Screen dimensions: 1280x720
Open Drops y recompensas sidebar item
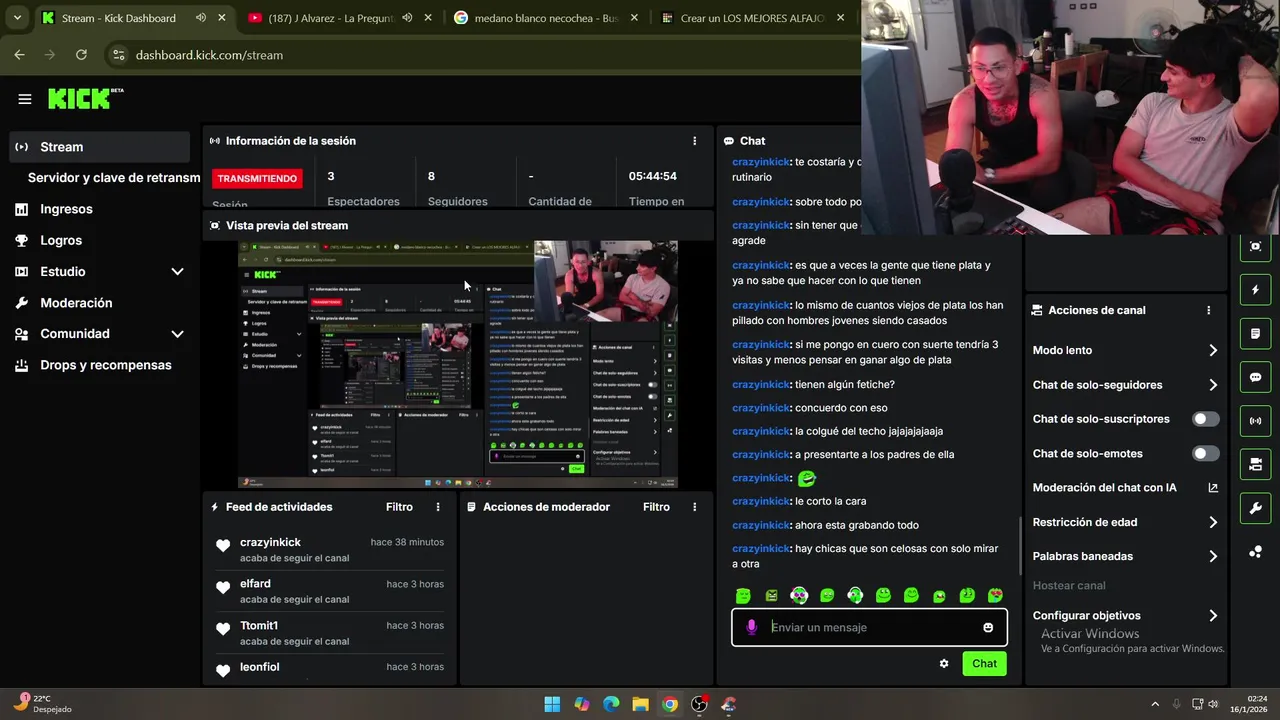[x=100, y=365]
